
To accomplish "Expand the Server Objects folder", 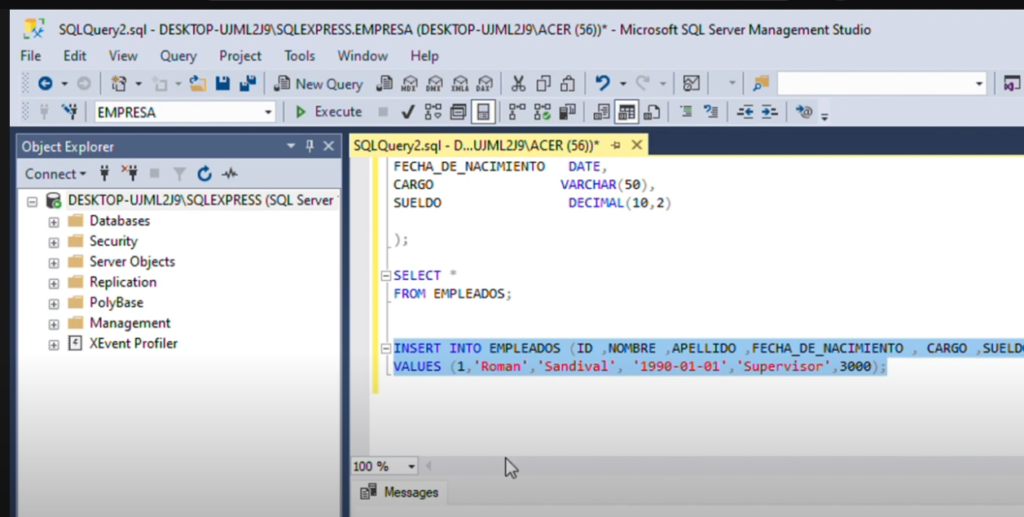I will tap(54, 263).
